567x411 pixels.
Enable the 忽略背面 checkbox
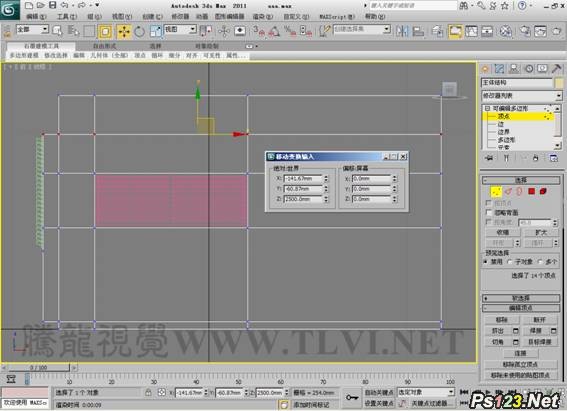(x=489, y=212)
